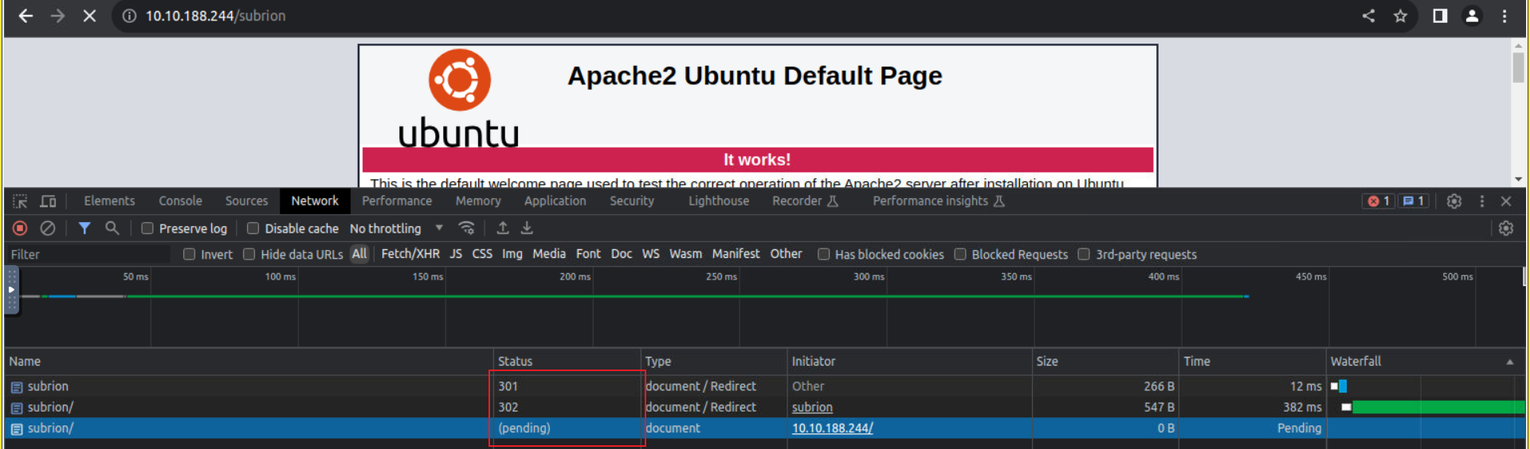The width and height of the screenshot is (1530, 449).
Task: Activate the inspect element picker
Action: (20, 201)
